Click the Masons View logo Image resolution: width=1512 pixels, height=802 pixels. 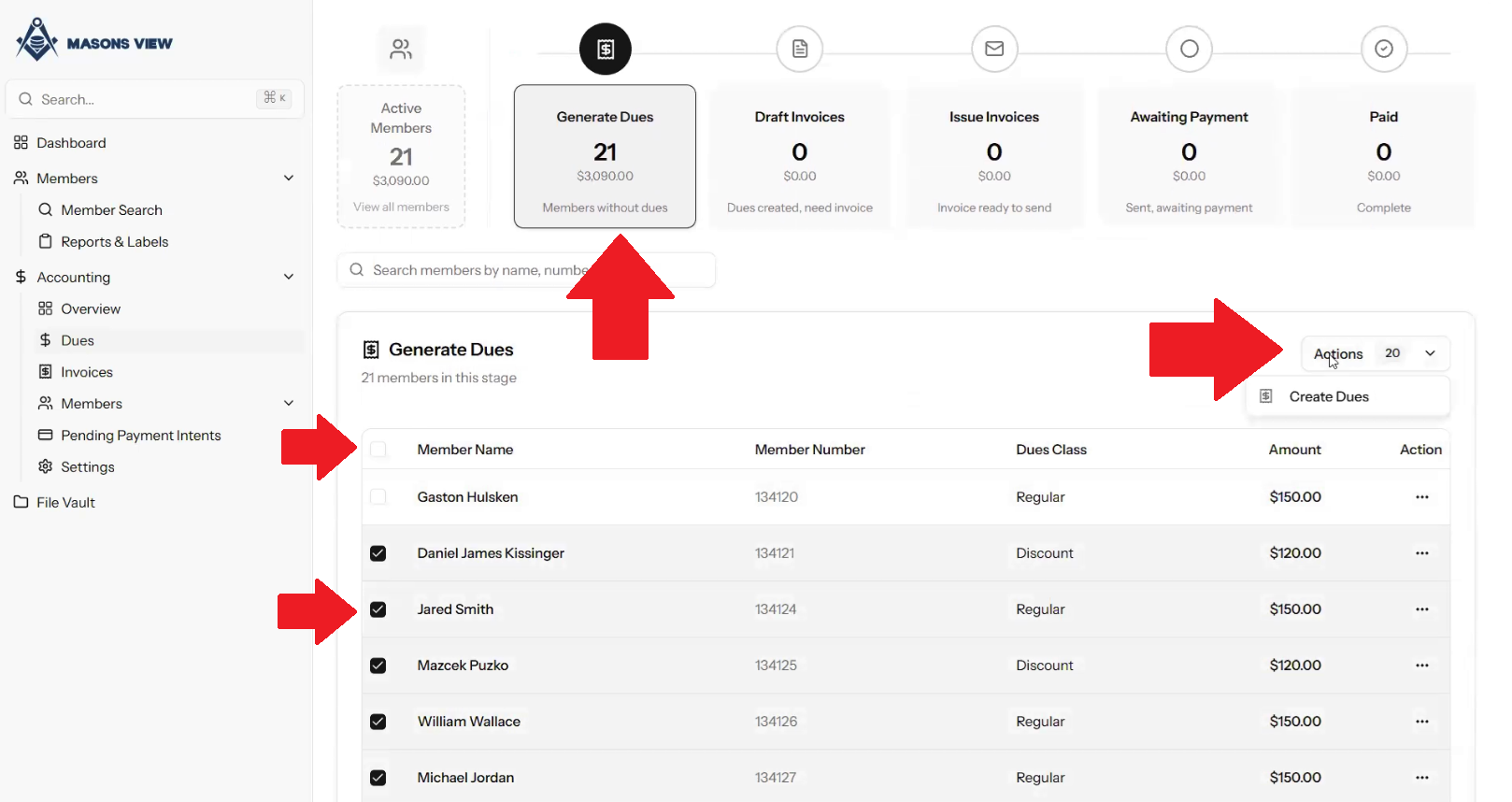(94, 41)
